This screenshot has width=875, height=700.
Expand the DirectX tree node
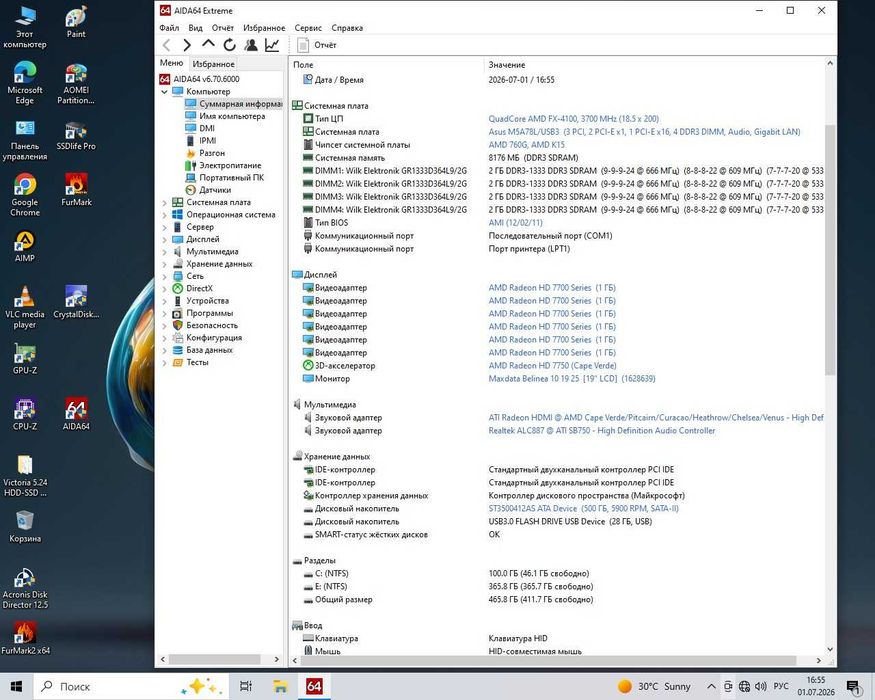[x=164, y=289]
